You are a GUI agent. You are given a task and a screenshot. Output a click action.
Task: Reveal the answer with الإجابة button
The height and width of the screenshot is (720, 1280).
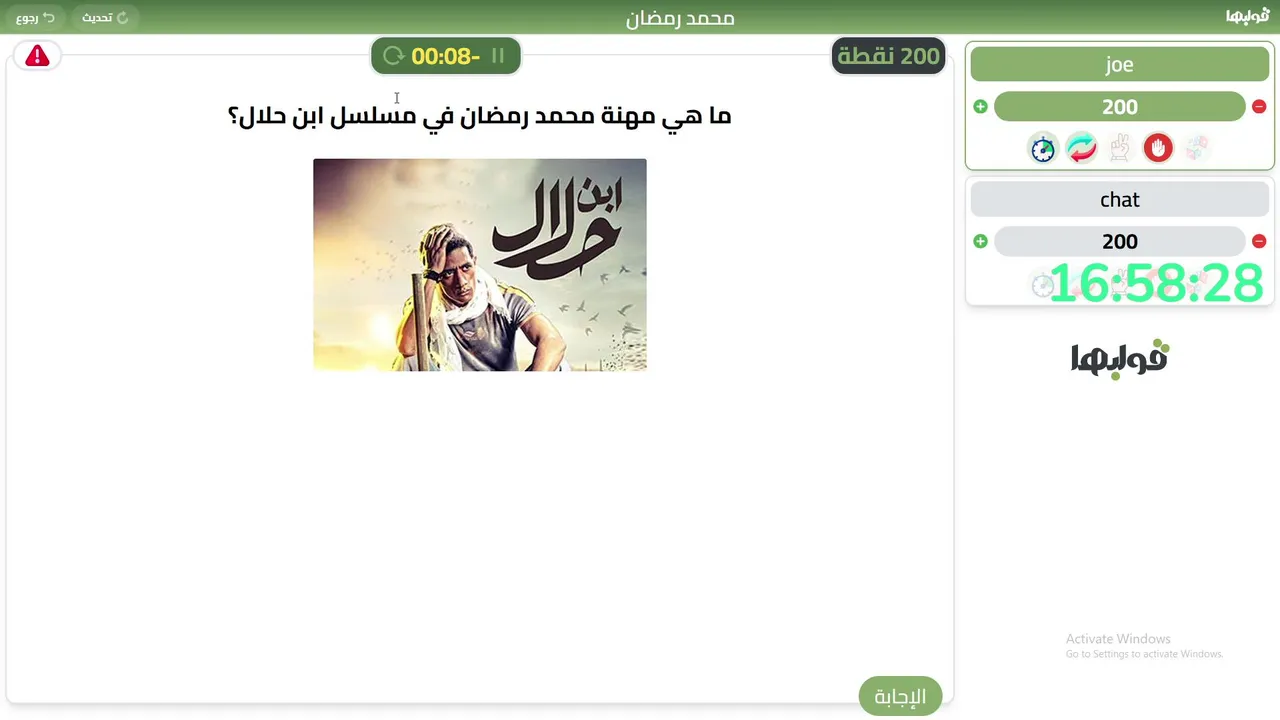pos(900,696)
